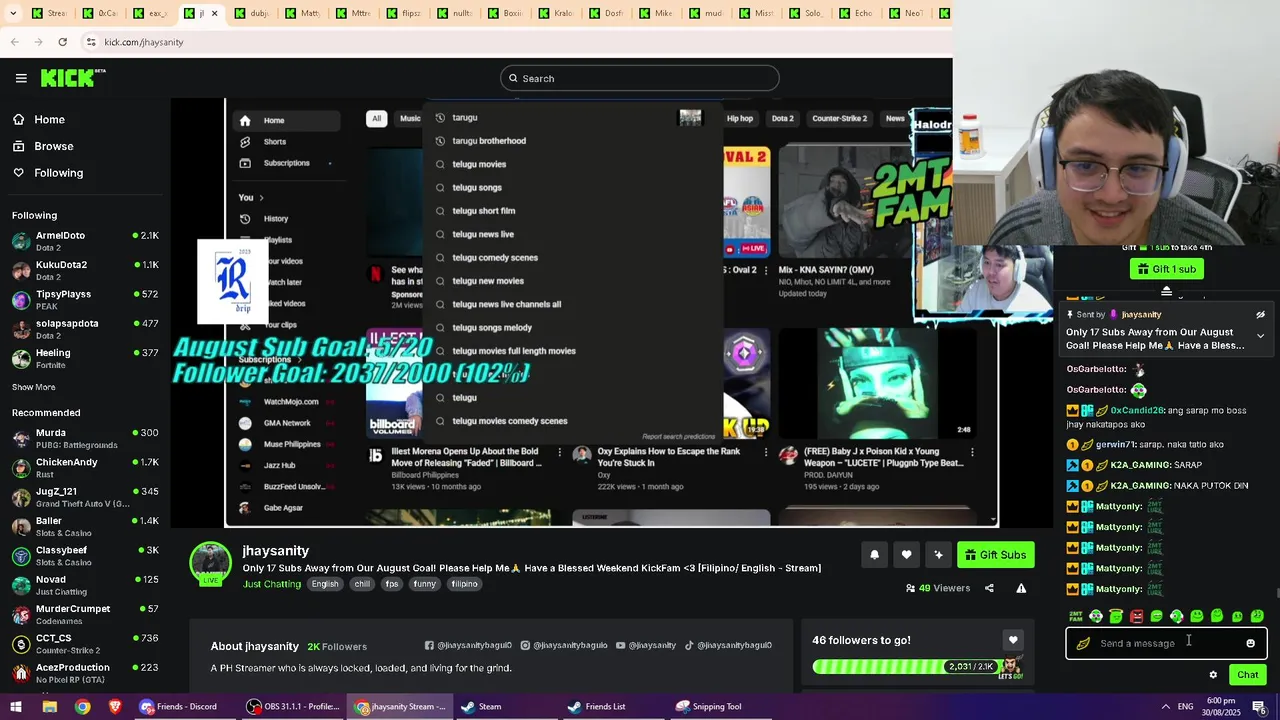Click the kick.com/jhaysanity address bar
1280x720 pixels.
coord(144,42)
